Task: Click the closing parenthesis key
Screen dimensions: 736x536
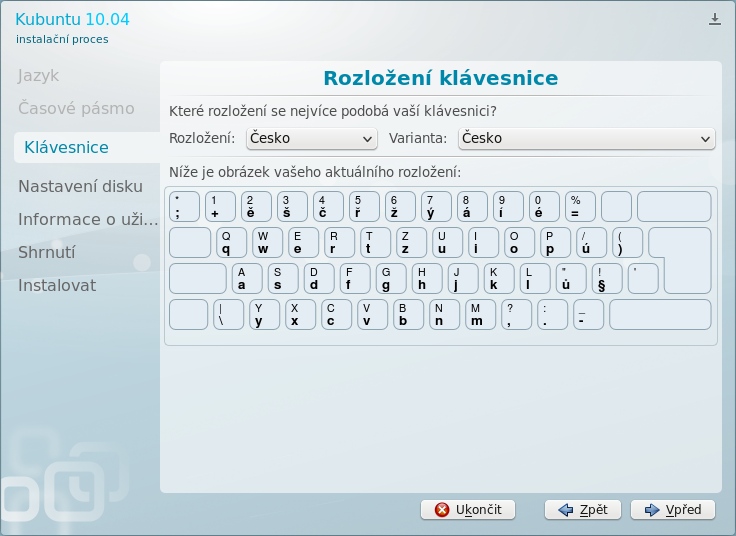Action: (628, 243)
